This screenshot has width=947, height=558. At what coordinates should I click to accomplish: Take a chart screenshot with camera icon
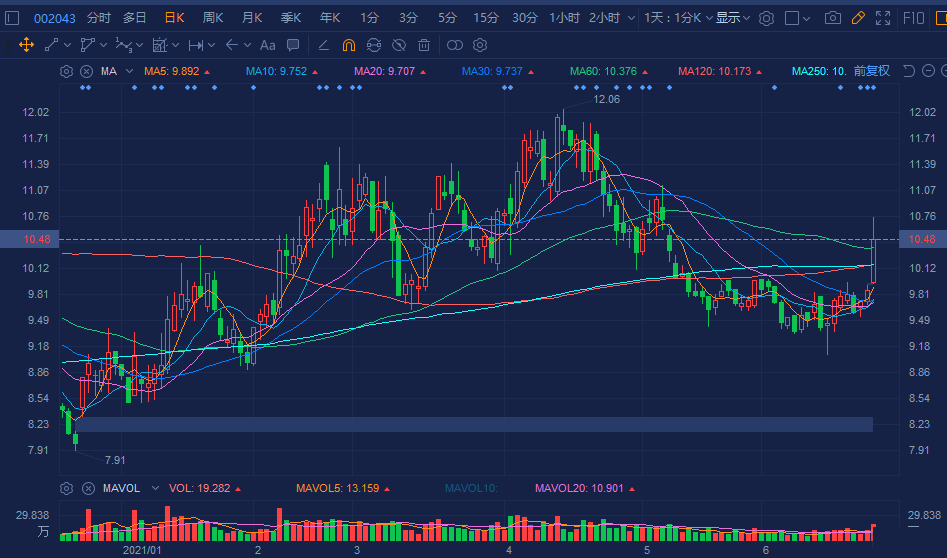832,18
